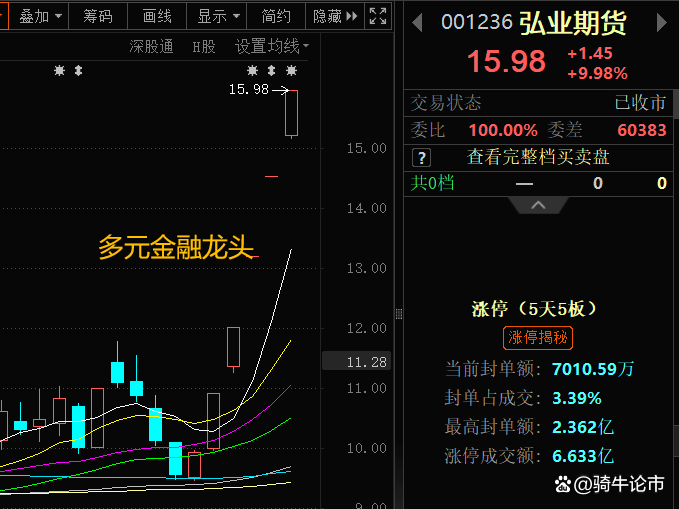Click the 涨停揭秘 button
Screen dimensions: 679x509
coord(538,337)
